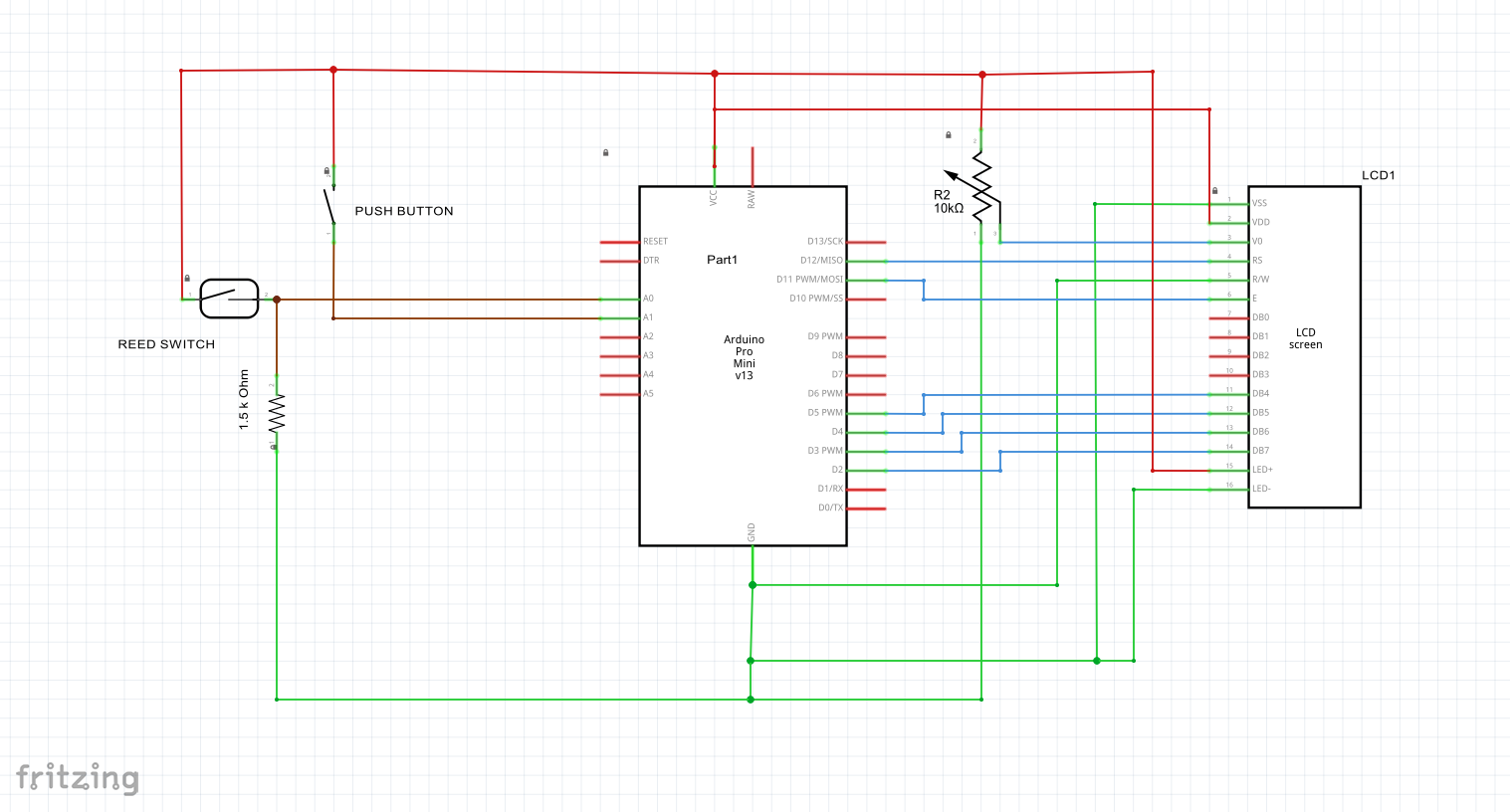This screenshot has width=1510, height=812.
Task: Click the A5 pin label
Action: [x=648, y=394]
